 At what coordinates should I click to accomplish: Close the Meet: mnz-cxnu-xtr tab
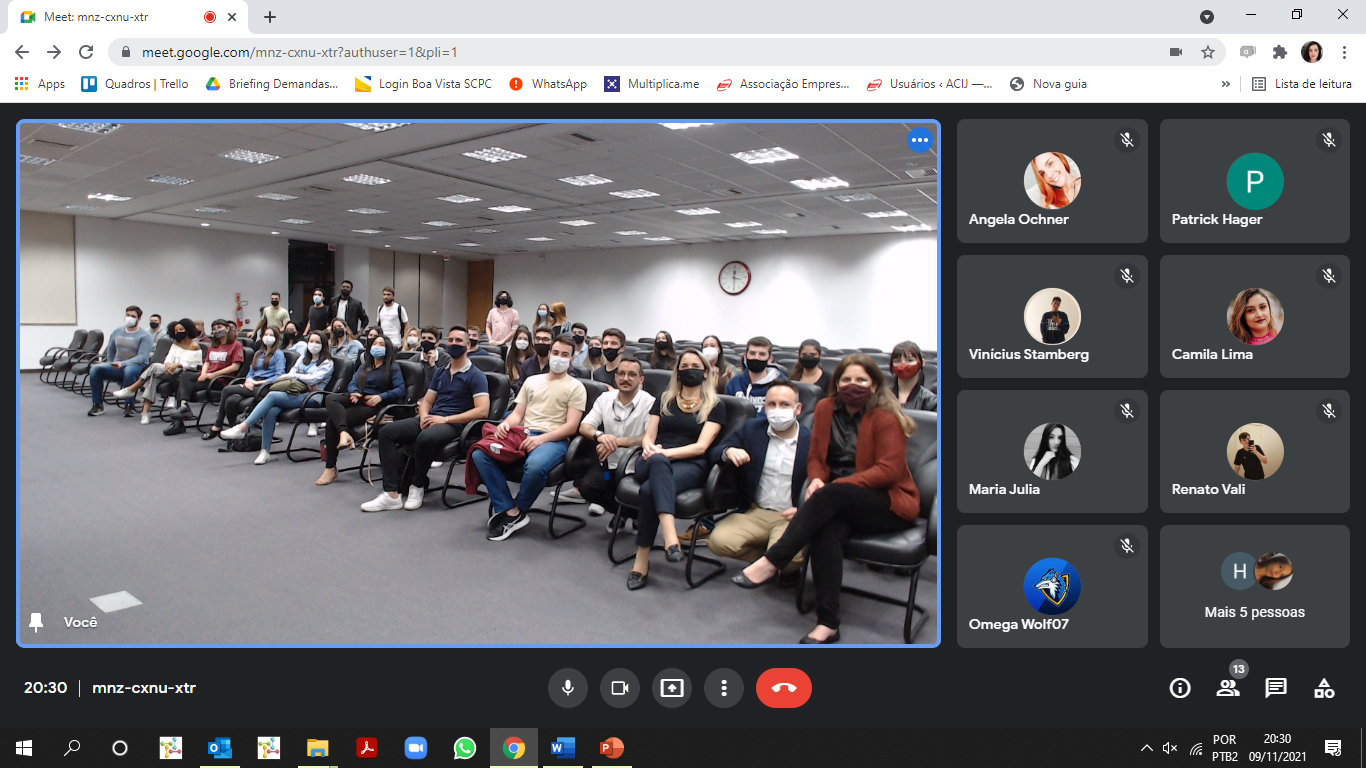[233, 17]
